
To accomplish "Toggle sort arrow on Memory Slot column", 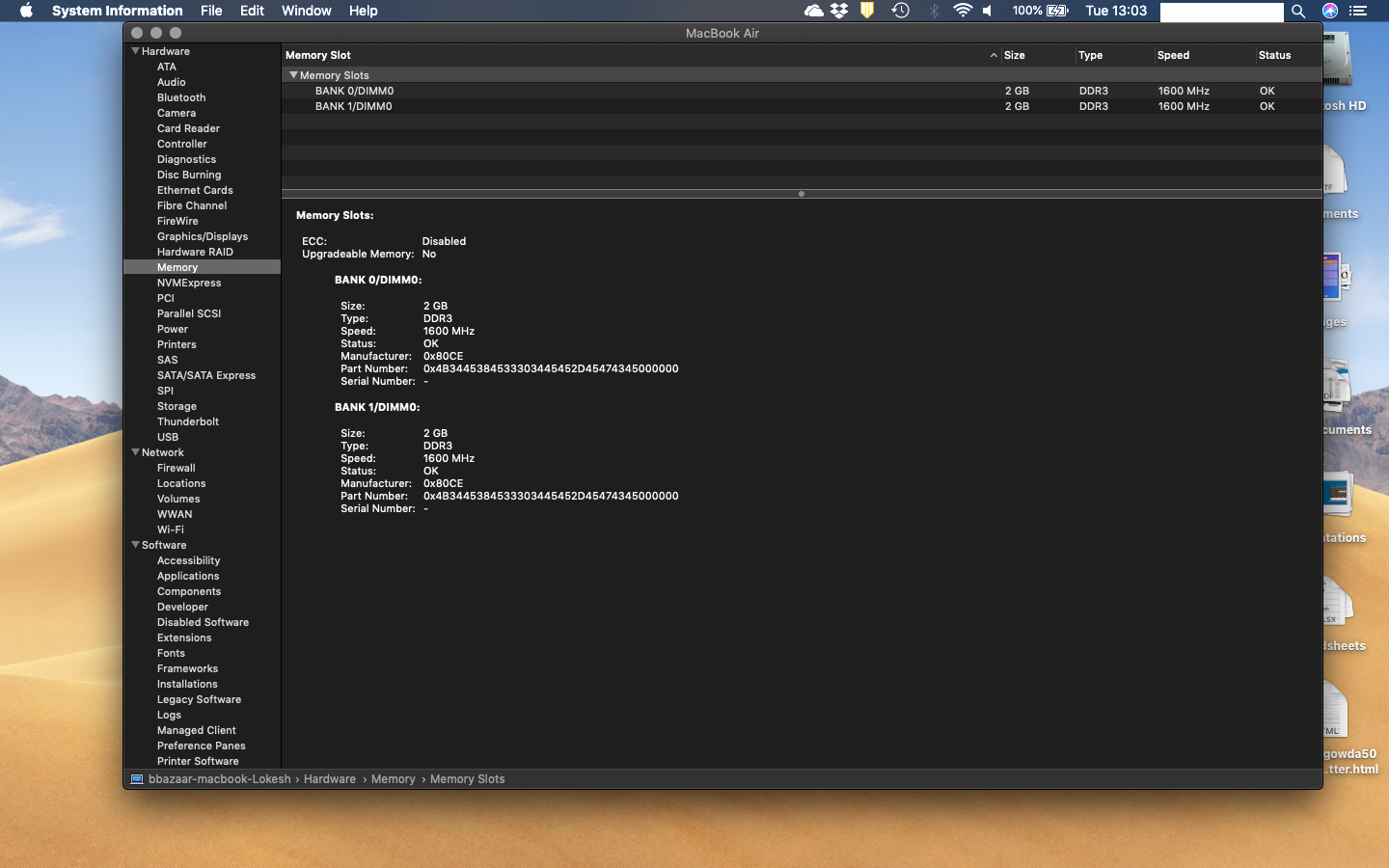I will 994,55.
